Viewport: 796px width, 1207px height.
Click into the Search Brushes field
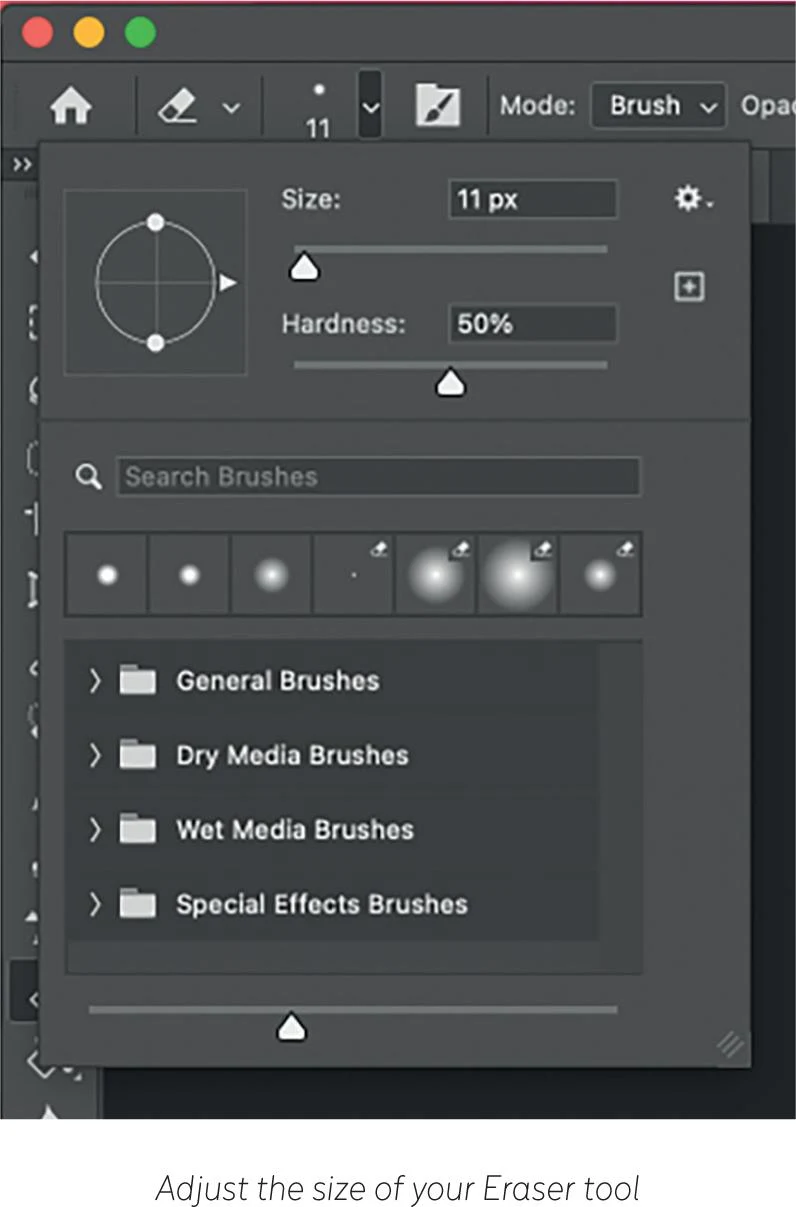point(378,477)
